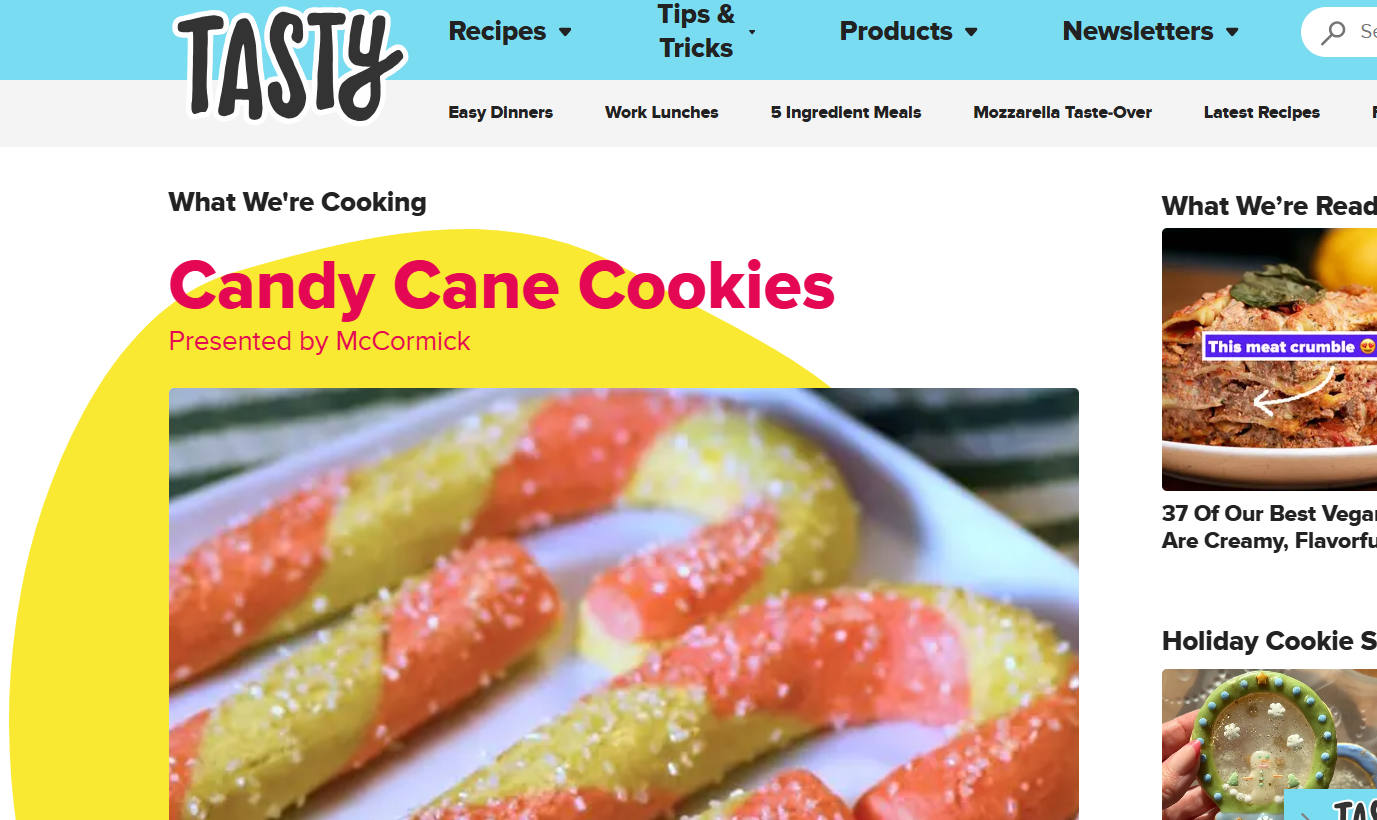Expand the Recipes dropdown arrow

[x=565, y=32]
